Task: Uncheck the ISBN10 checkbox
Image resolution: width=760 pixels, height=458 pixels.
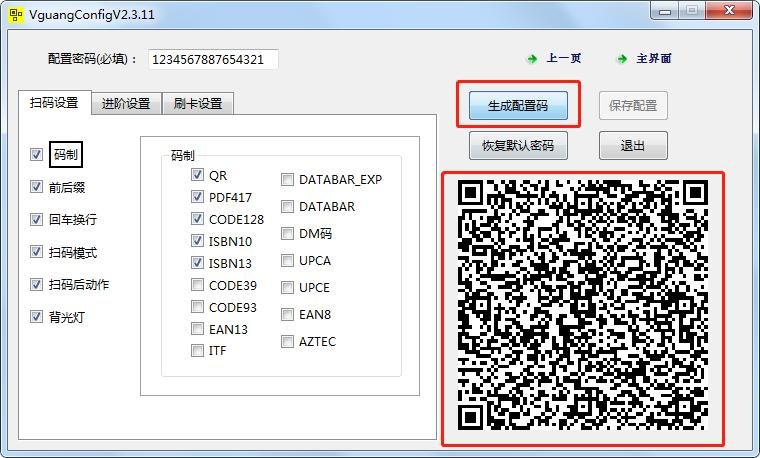Action: pos(197,240)
